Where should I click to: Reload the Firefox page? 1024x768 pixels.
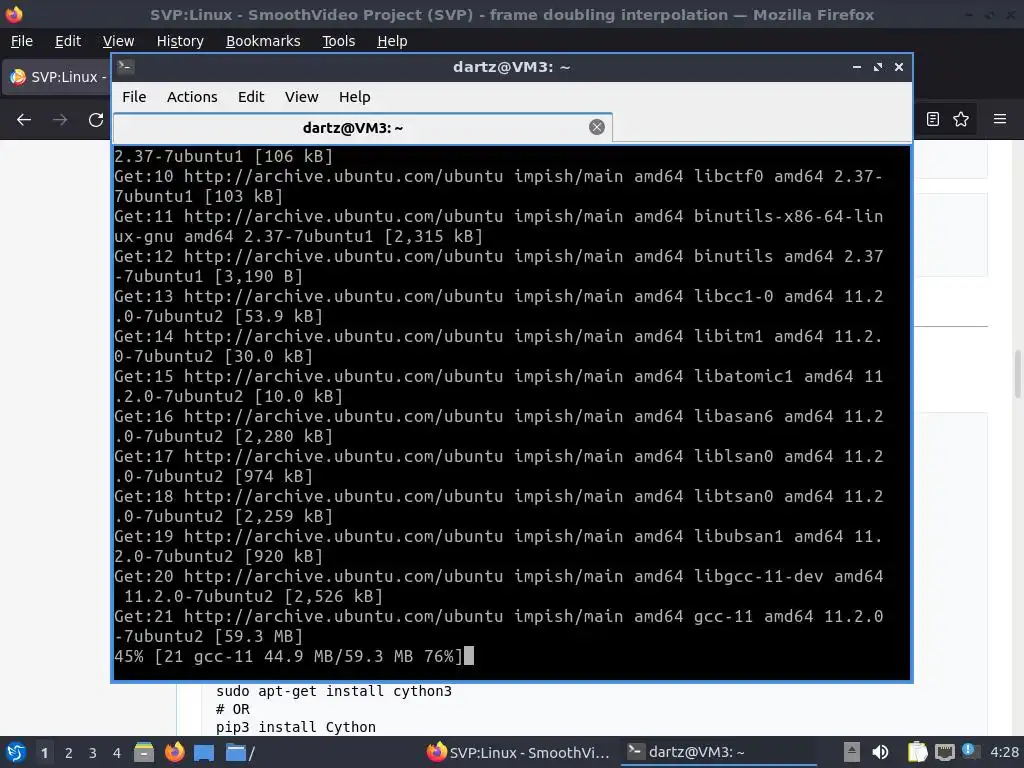[96, 120]
